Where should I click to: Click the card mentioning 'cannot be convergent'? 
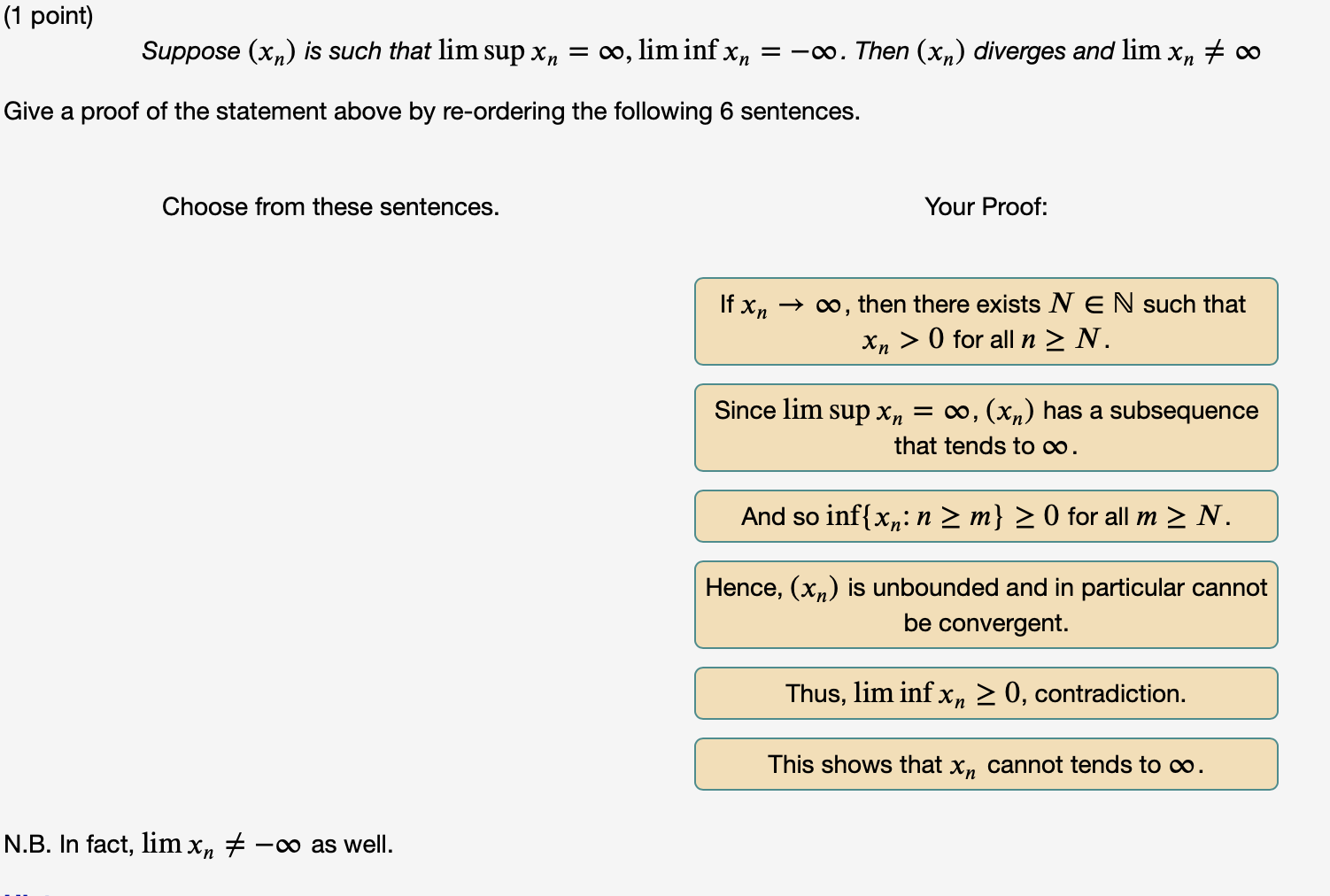tap(986, 604)
